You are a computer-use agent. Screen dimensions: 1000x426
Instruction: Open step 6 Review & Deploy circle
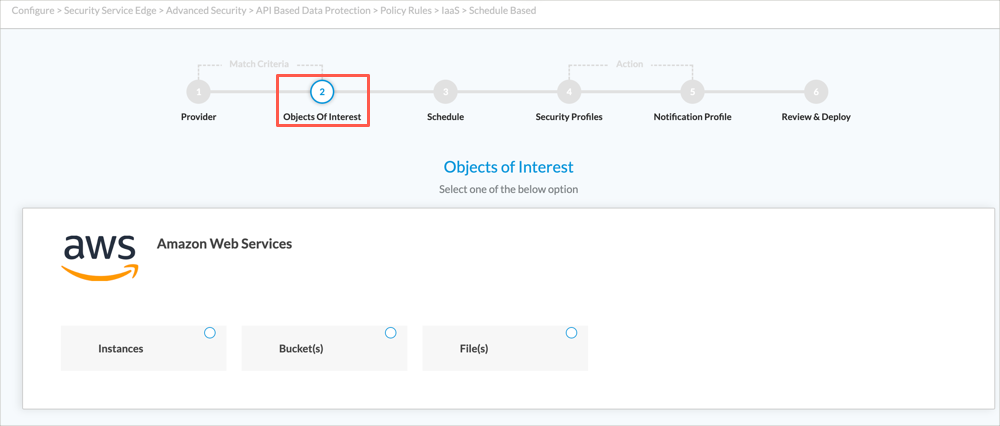(816, 92)
